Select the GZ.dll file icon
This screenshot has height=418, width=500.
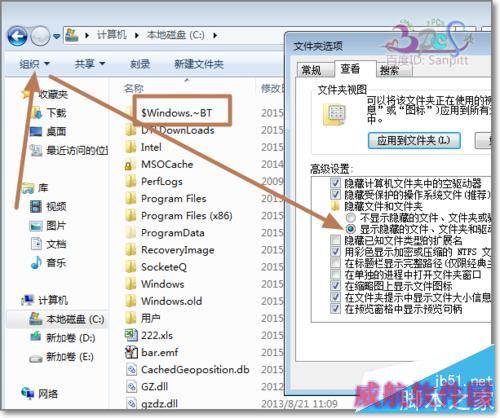131,386
